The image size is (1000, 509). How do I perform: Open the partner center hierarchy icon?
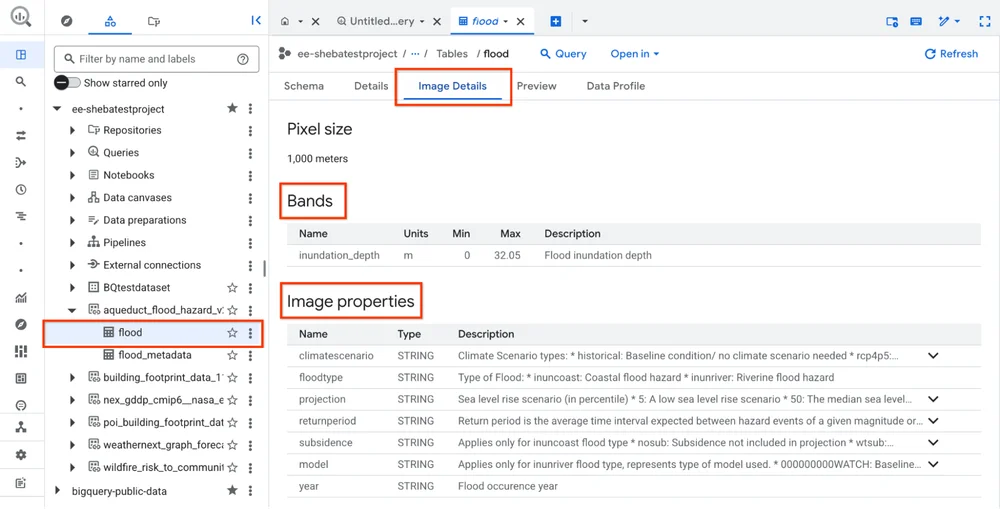pos(21,427)
